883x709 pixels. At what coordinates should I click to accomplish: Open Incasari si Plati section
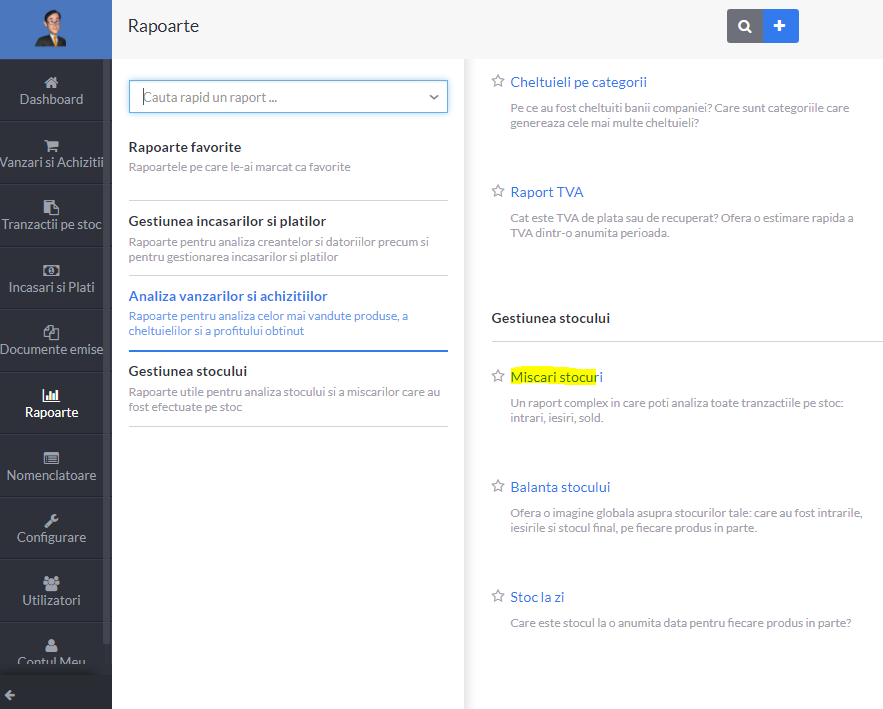[51, 279]
